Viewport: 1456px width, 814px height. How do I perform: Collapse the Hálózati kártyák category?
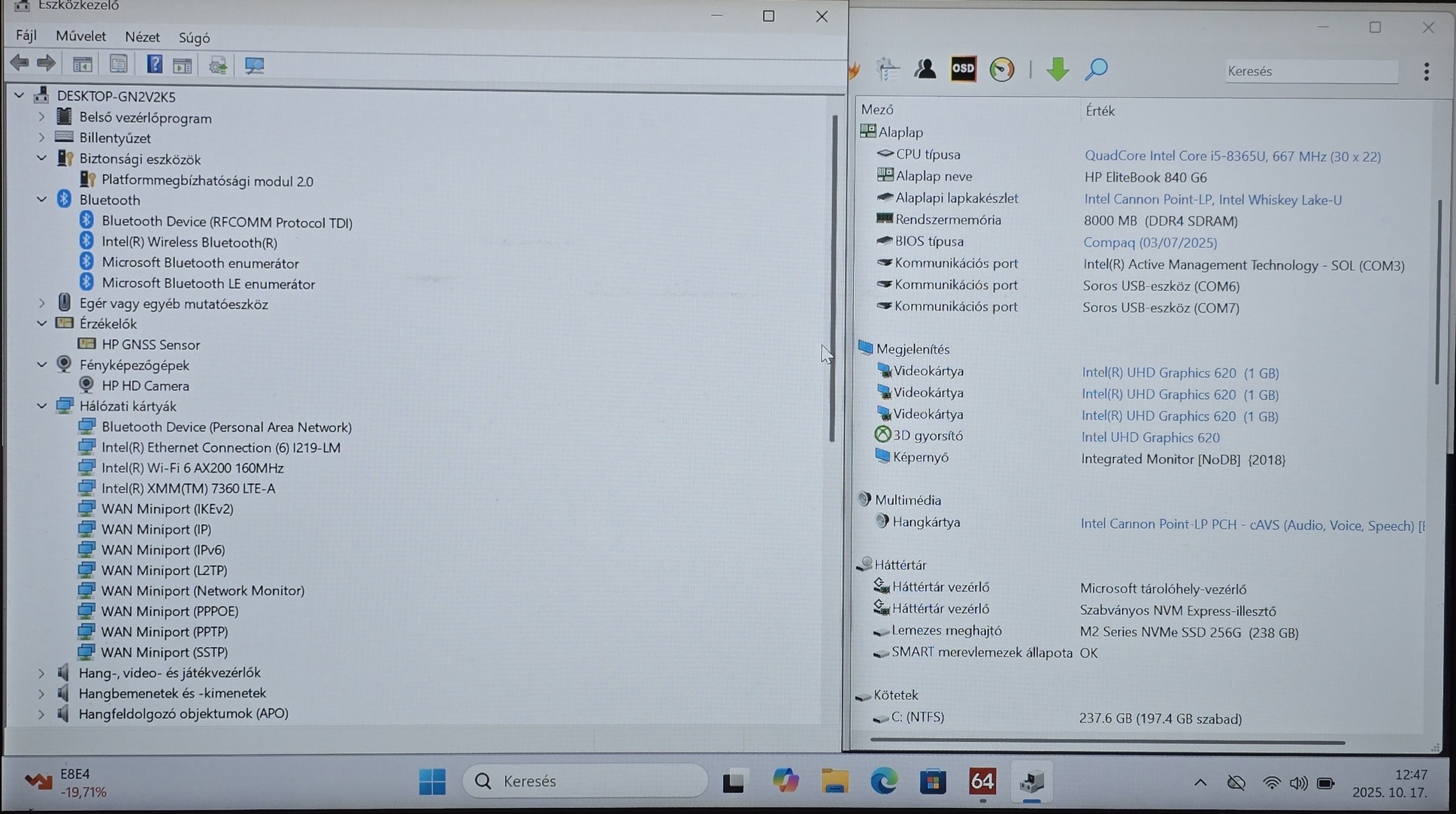tap(42, 406)
